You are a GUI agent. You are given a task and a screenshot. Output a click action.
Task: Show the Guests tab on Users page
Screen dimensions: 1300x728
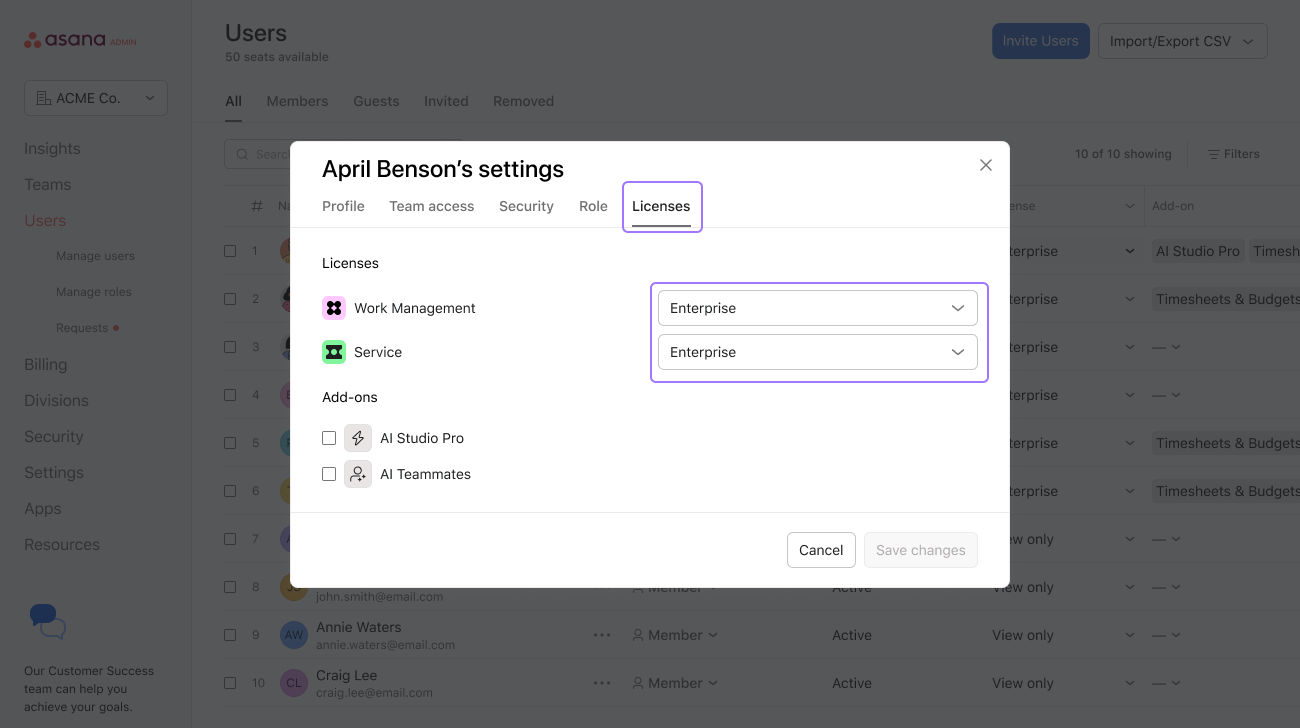click(376, 101)
